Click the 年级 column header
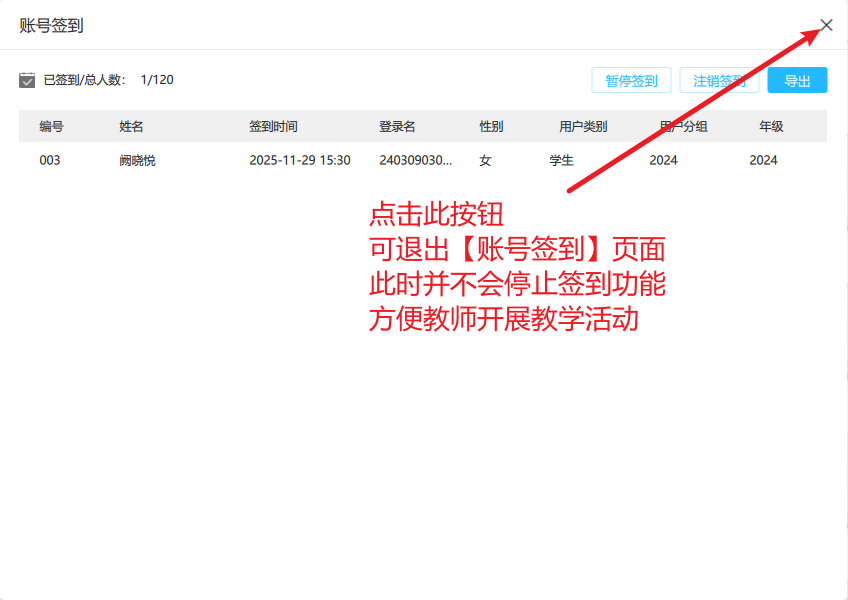Viewport: 848px width, 600px height. (771, 126)
